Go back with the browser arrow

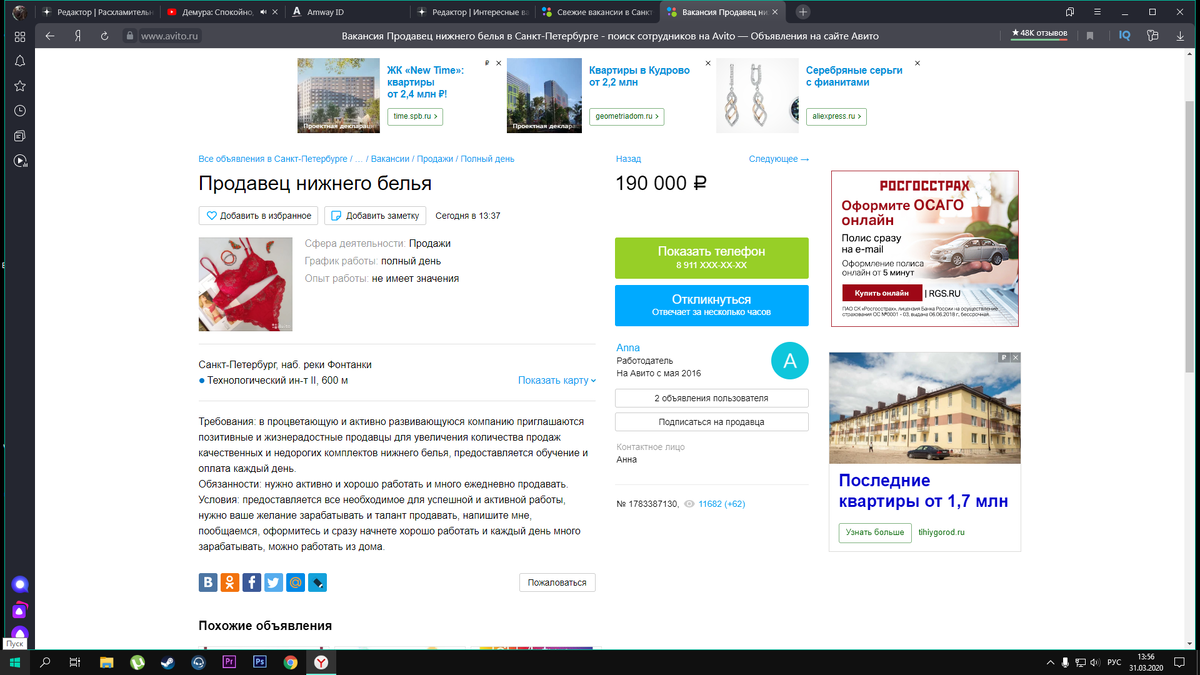[x=50, y=35]
